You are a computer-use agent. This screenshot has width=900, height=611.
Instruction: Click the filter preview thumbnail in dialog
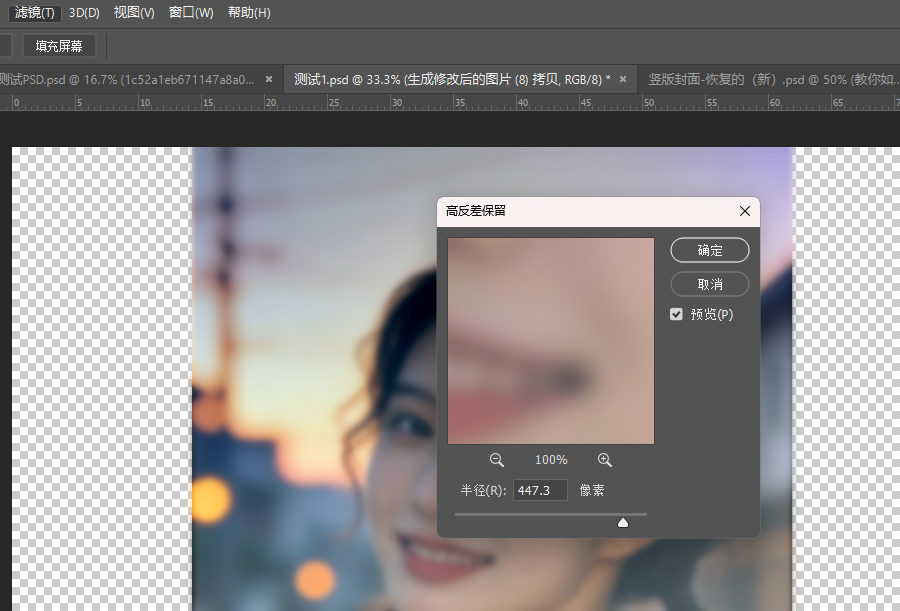[550, 340]
